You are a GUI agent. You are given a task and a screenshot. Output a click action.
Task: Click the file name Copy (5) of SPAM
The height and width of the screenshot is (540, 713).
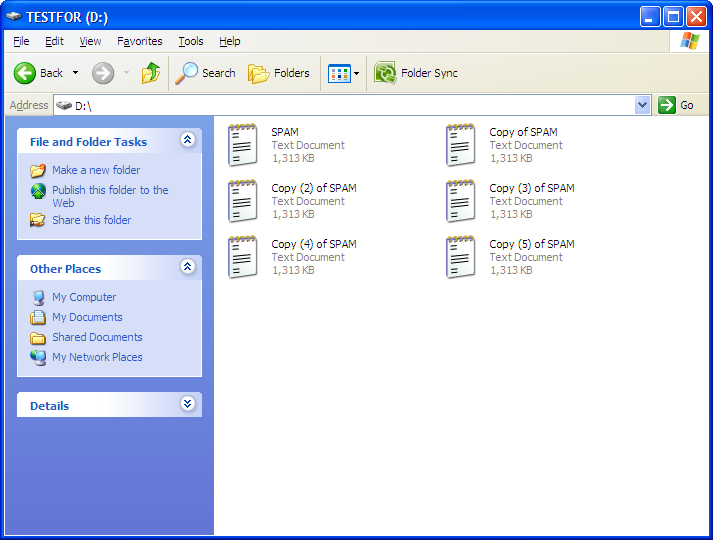[x=532, y=244]
